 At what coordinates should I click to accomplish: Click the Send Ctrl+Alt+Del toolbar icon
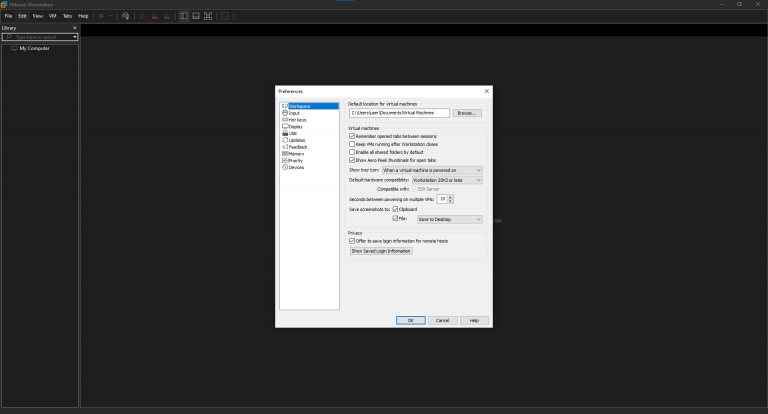tap(125, 16)
